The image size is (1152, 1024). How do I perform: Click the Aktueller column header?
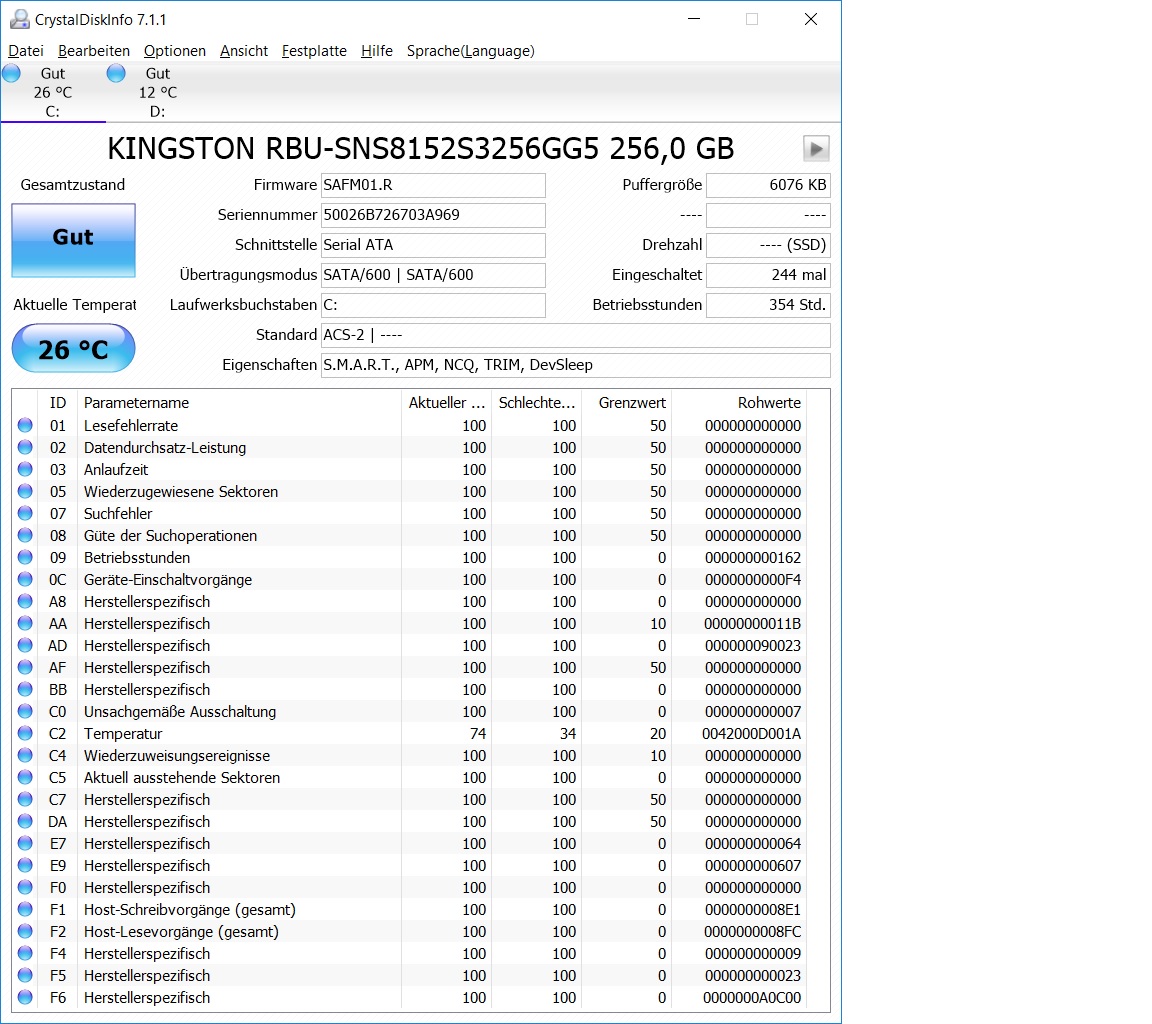pyautogui.click(x=446, y=403)
